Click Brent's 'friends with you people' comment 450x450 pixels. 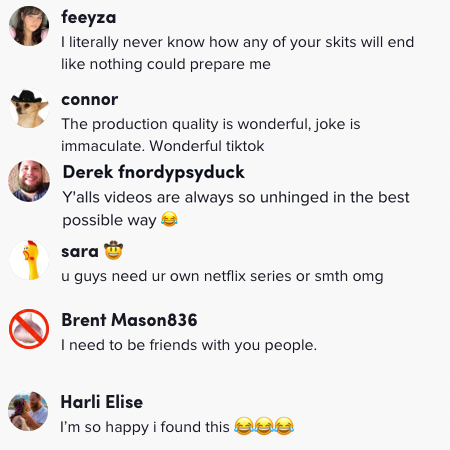point(189,345)
